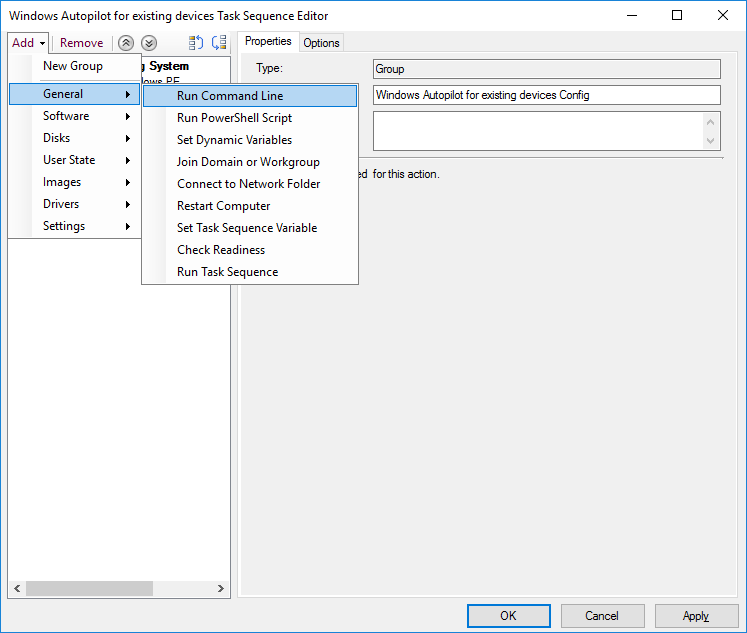Add a Restart Computer step
The image size is (747, 633).
250,206
